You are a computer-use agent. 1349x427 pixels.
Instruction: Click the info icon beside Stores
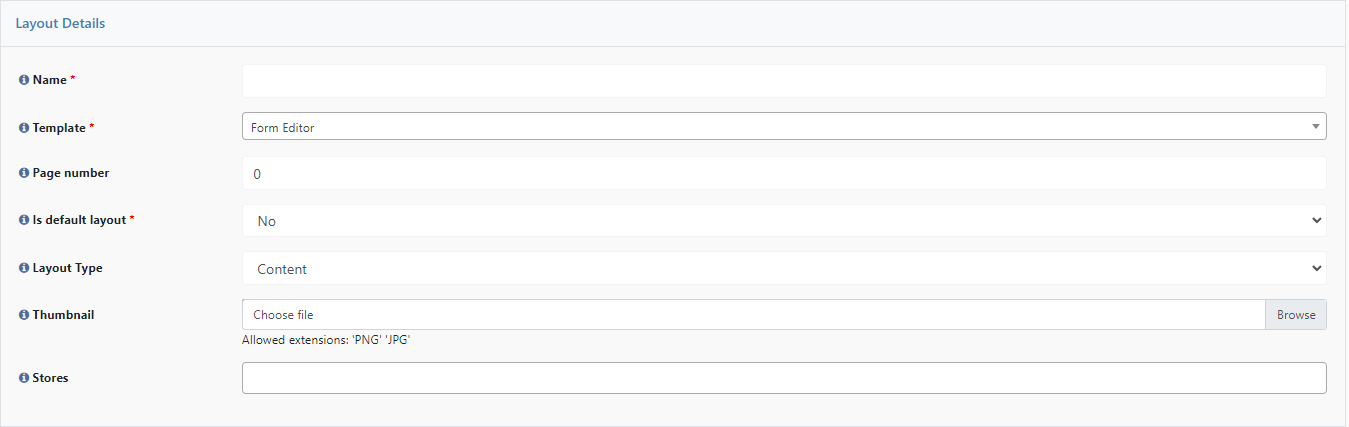(24, 378)
